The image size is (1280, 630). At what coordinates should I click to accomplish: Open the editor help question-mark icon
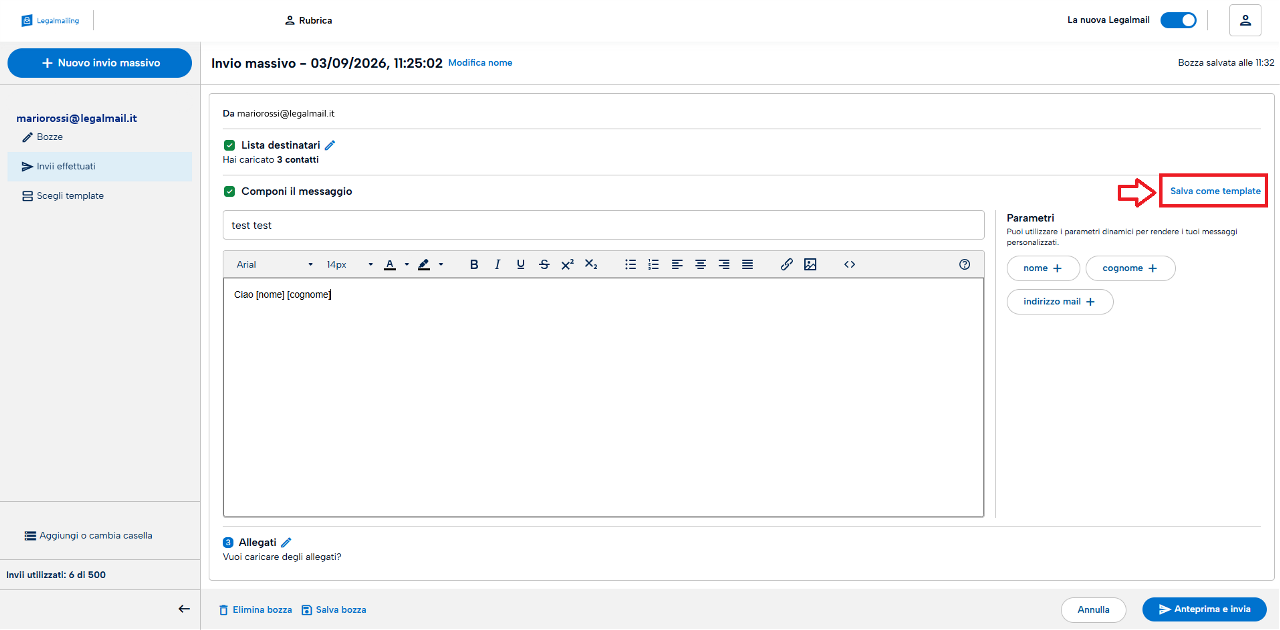tap(965, 265)
